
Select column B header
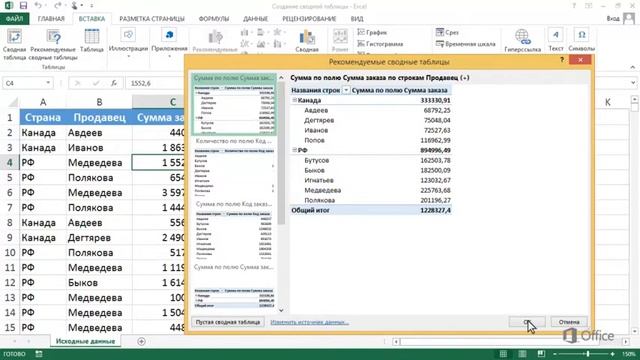tap(99, 102)
